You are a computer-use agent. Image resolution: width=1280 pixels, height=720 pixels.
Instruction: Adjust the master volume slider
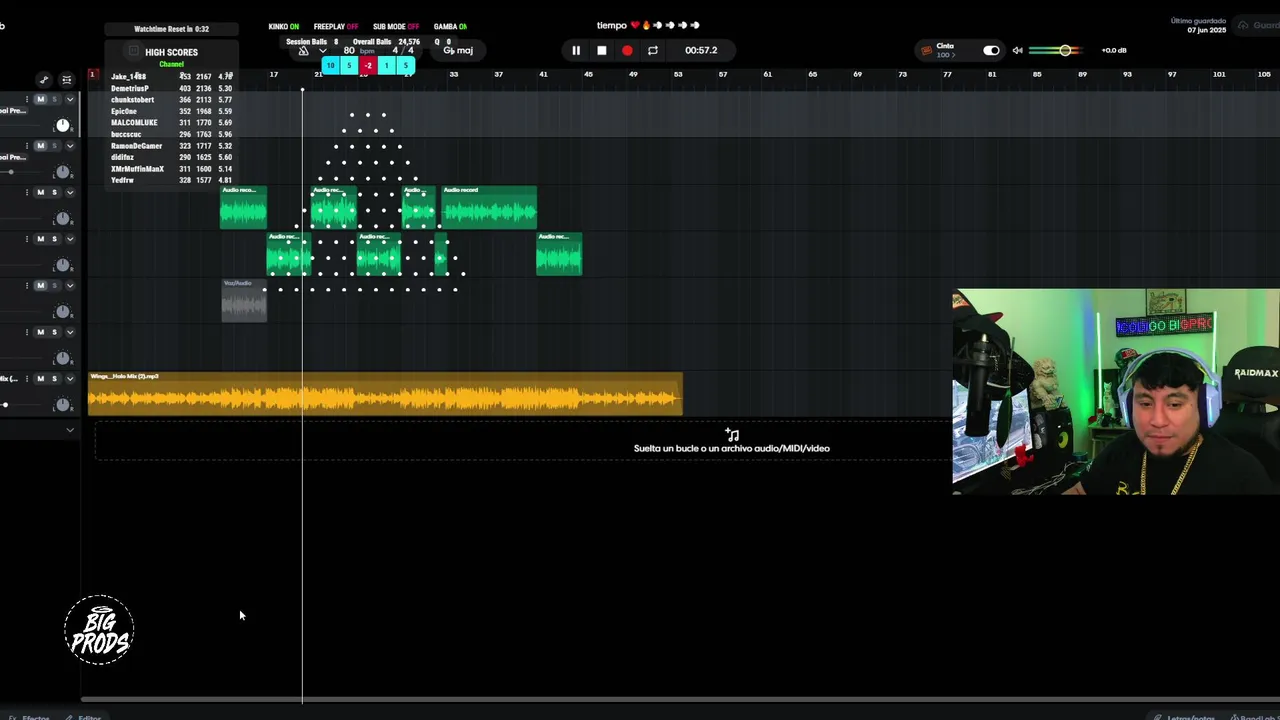pyautogui.click(x=1056, y=50)
